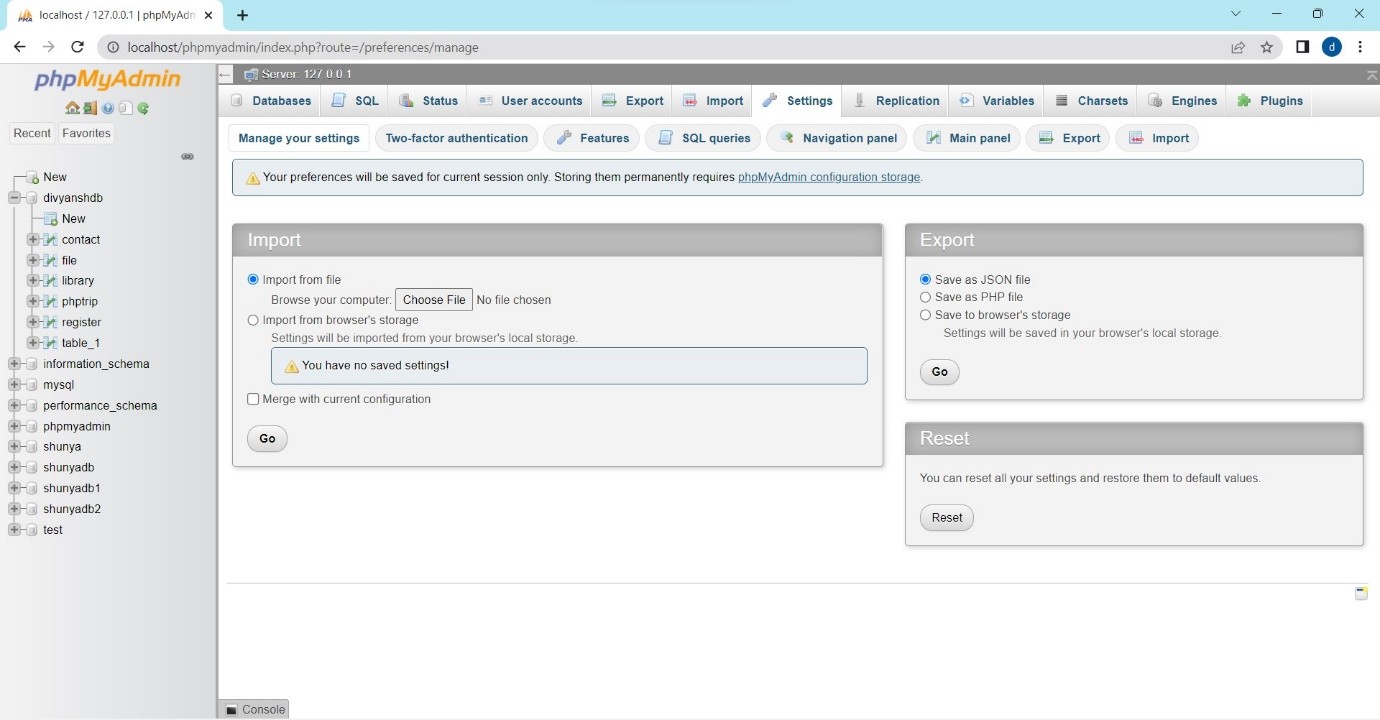The width and height of the screenshot is (1380, 720).
Task: Switch to Two-factor authentication sub-tab
Action: [x=456, y=138]
